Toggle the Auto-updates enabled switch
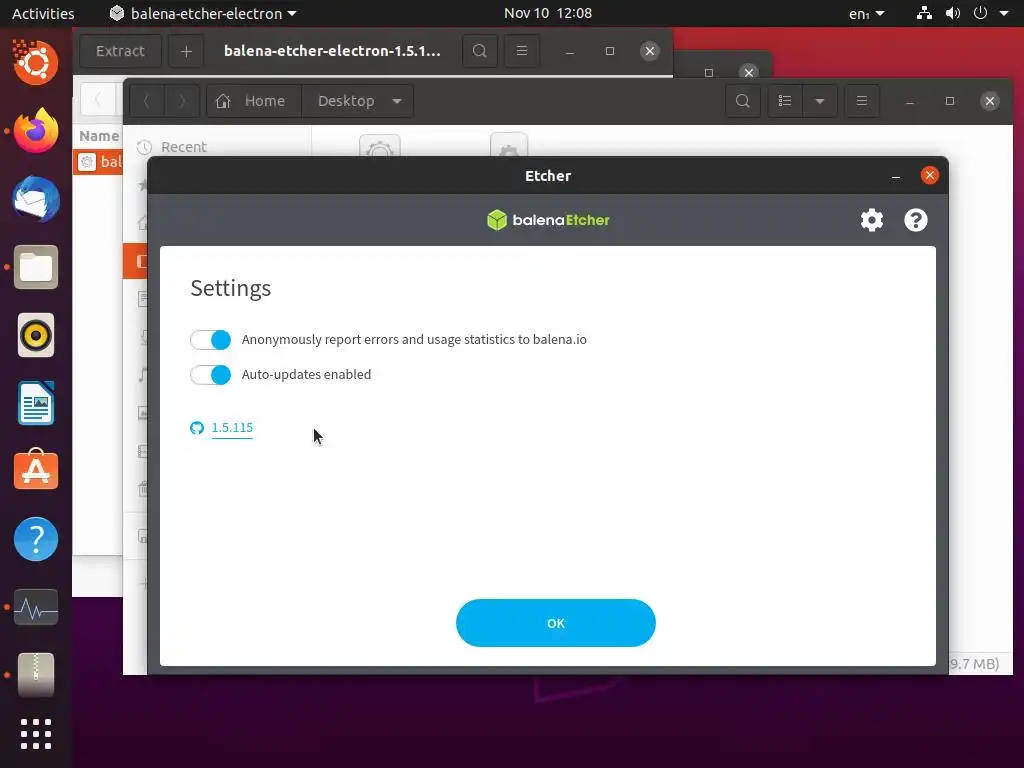This screenshot has height=768, width=1024. tap(210, 375)
